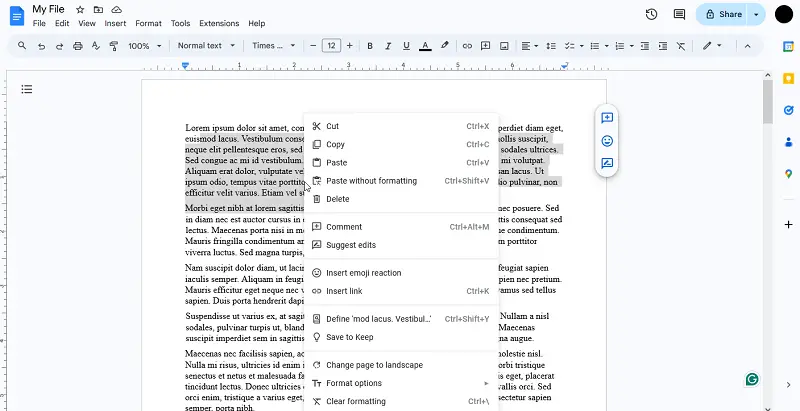Viewport: 800px width, 411px height.
Task: Check the cloud document status icon
Action: tap(116, 10)
